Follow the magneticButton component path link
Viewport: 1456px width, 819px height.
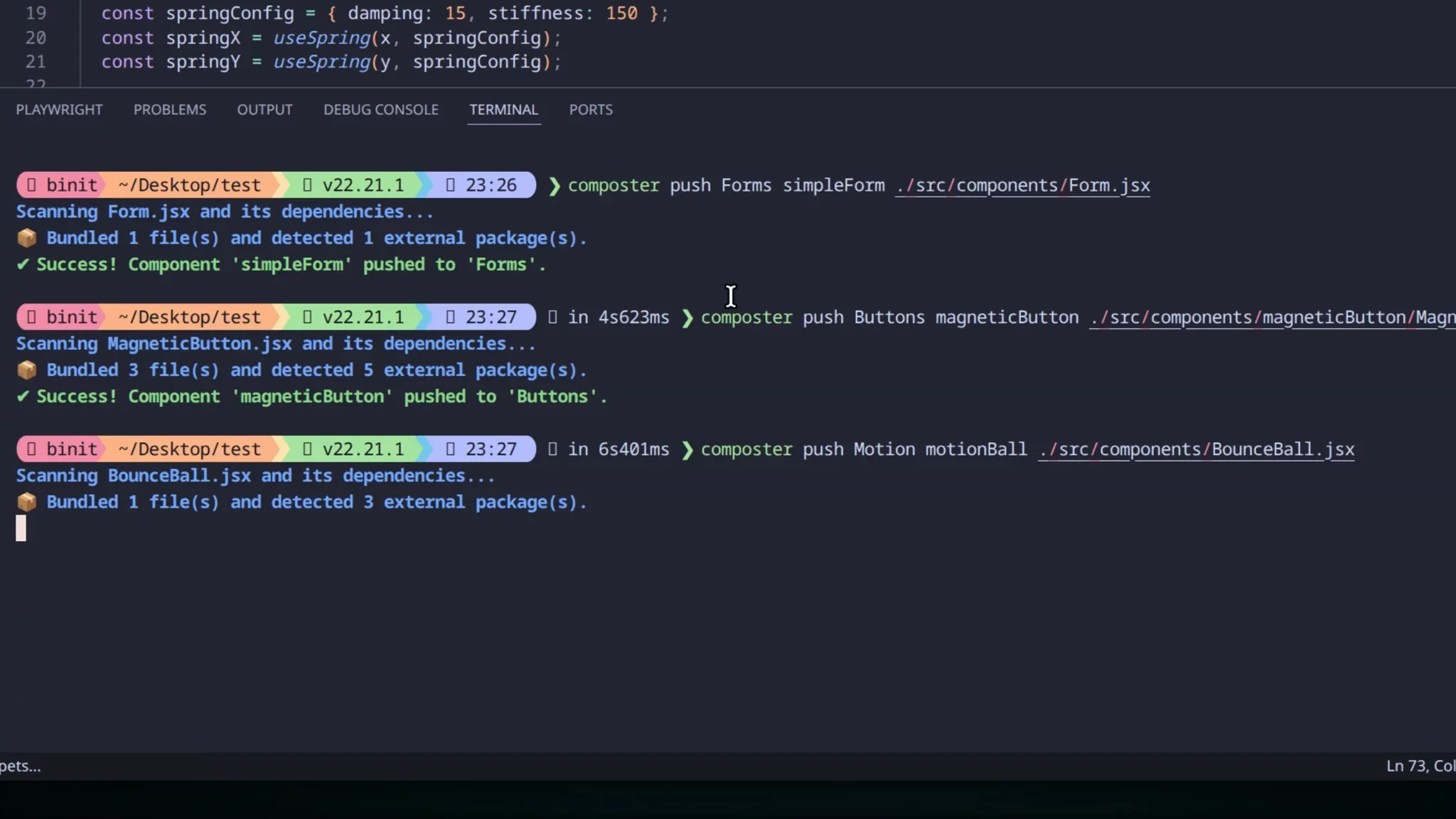(x=1271, y=317)
